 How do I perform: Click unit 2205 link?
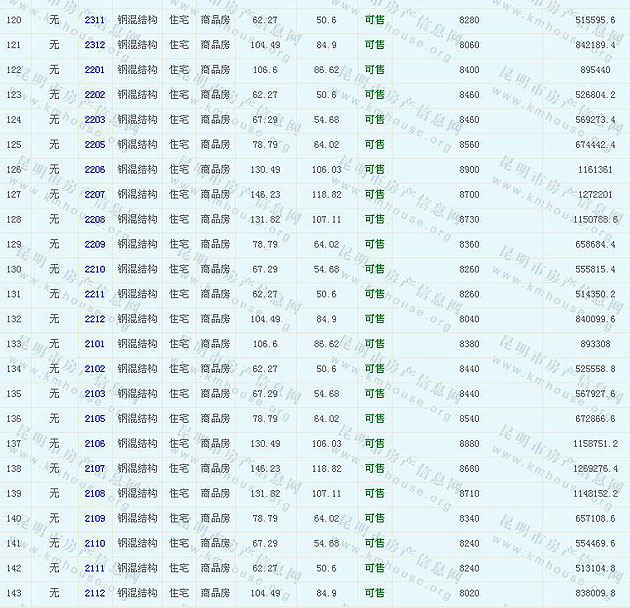(x=94, y=145)
